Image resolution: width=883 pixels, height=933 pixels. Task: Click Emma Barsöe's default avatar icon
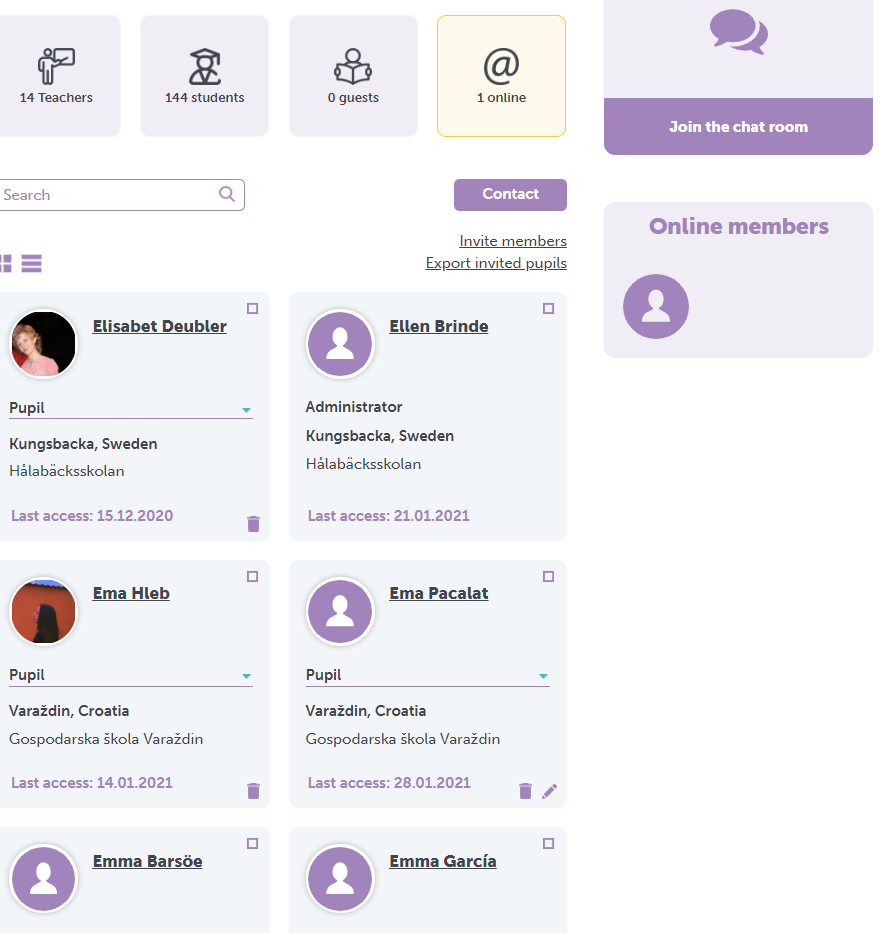coord(43,879)
